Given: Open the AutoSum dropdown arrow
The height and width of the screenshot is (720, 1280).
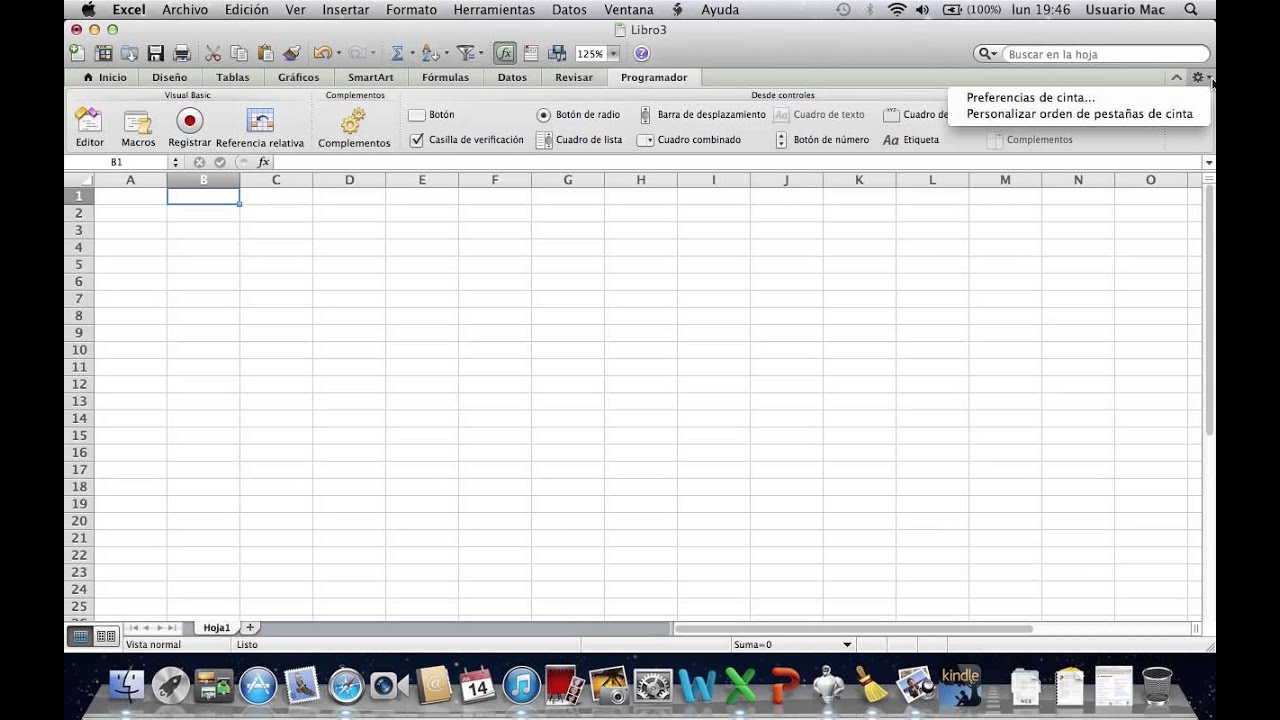Looking at the screenshot, I should [413, 54].
